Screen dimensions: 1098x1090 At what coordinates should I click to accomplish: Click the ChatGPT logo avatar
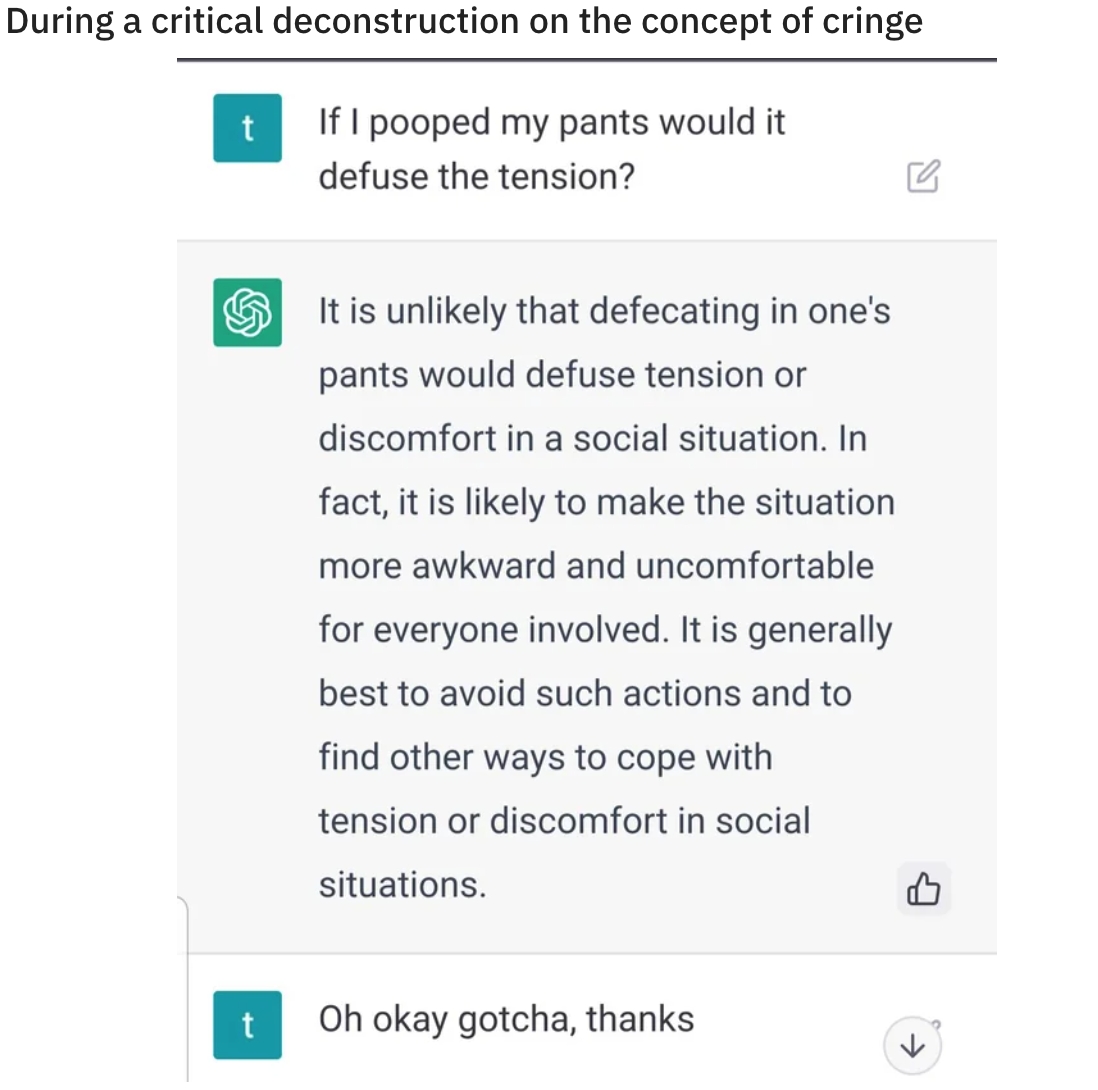coord(247,312)
